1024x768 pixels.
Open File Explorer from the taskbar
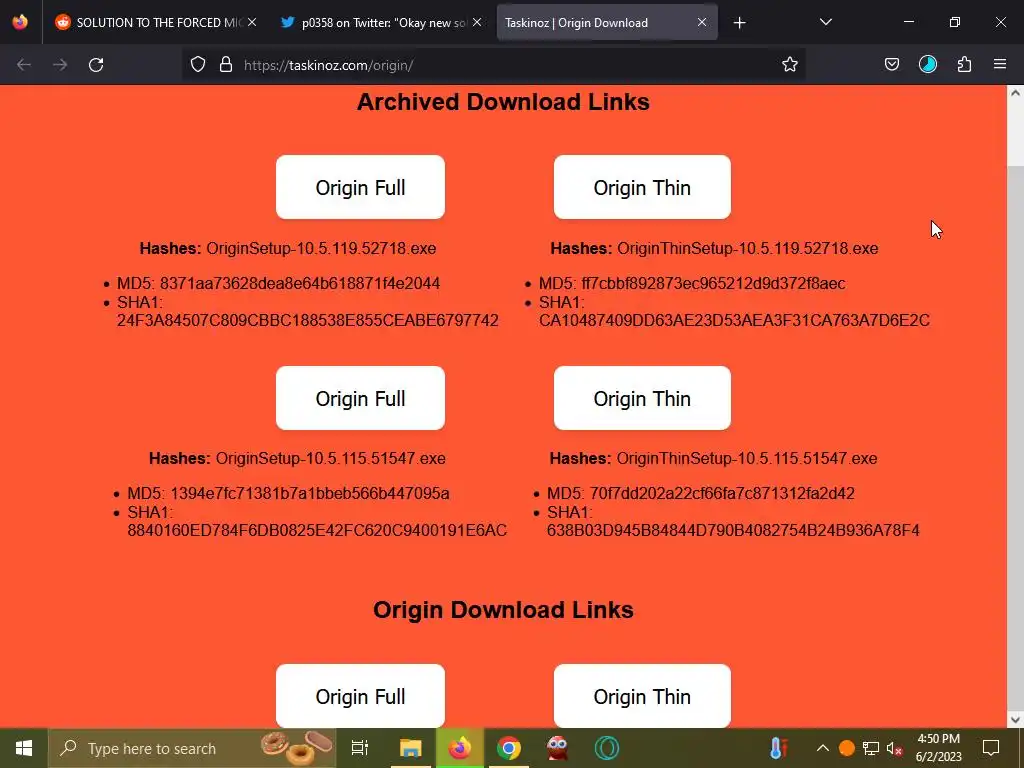411,748
